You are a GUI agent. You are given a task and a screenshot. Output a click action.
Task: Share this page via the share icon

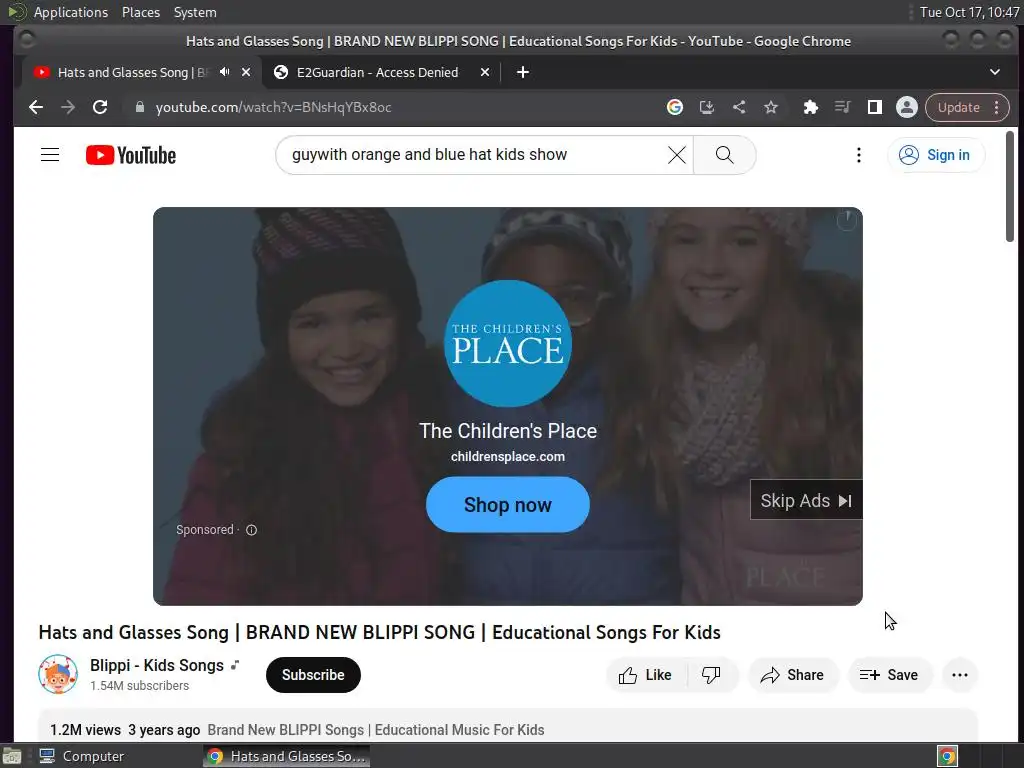pos(739,107)
